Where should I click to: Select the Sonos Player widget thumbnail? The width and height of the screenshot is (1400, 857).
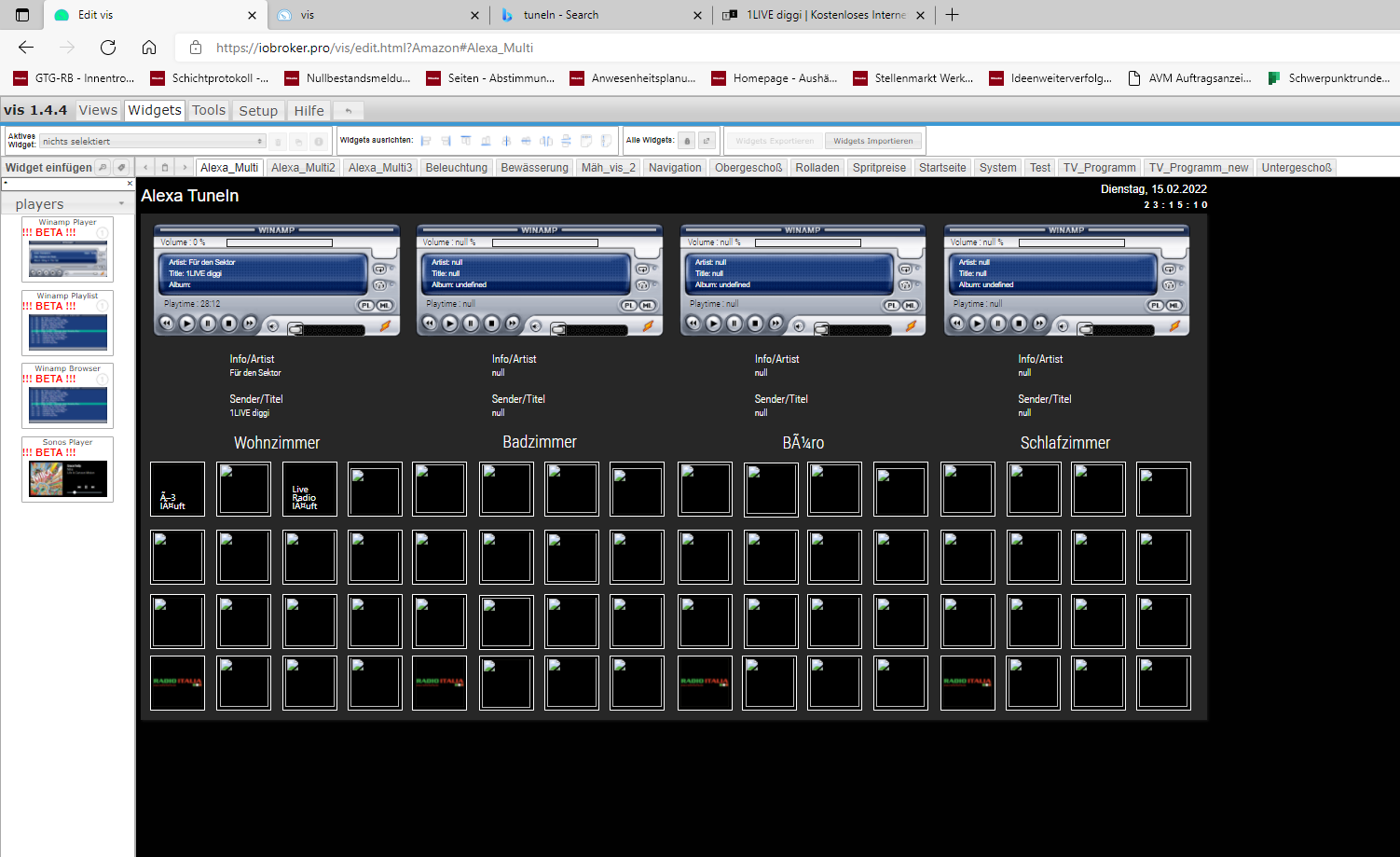(68, 470)
